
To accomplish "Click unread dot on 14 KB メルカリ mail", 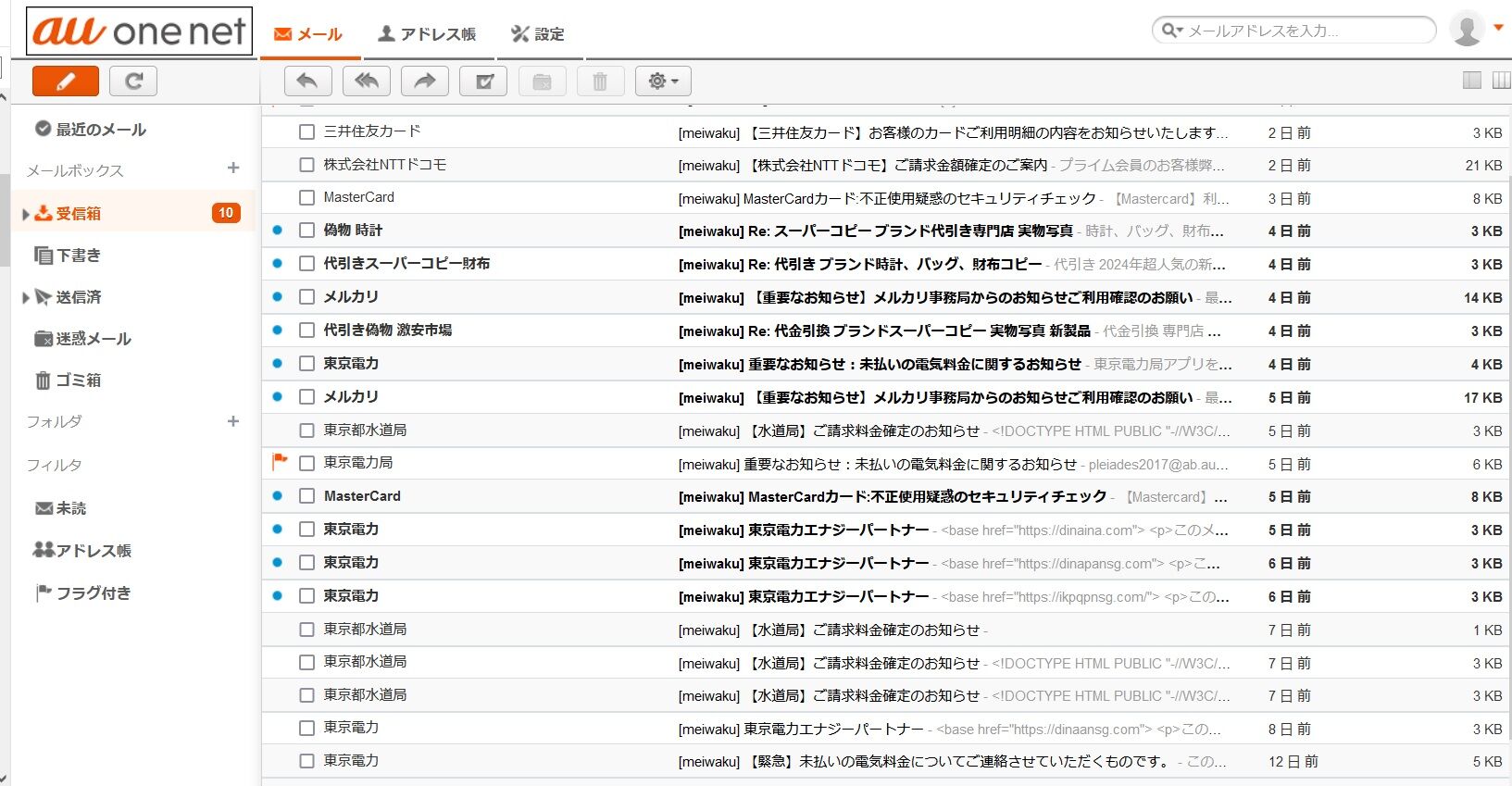I will coord(277,297).
